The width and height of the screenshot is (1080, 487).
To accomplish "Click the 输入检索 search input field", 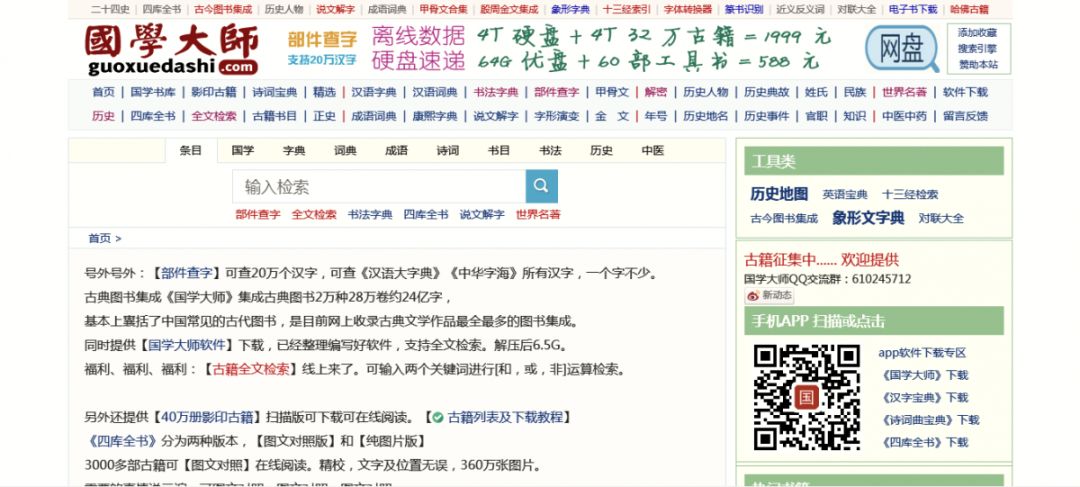I will [379, 187].
